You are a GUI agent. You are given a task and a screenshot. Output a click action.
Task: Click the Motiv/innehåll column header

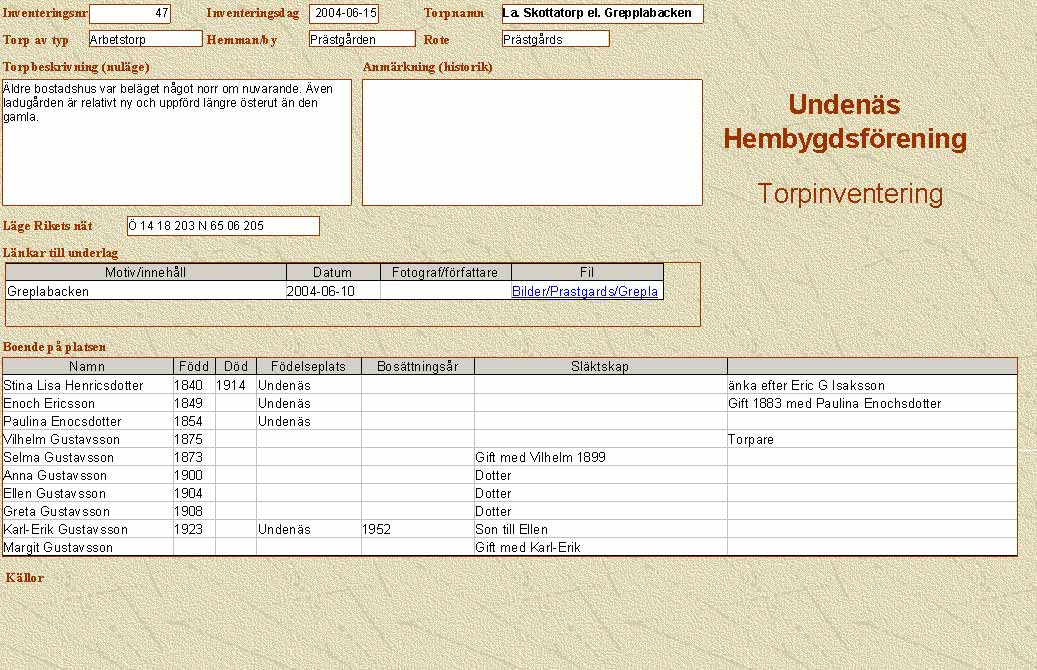tap(146, 272)
